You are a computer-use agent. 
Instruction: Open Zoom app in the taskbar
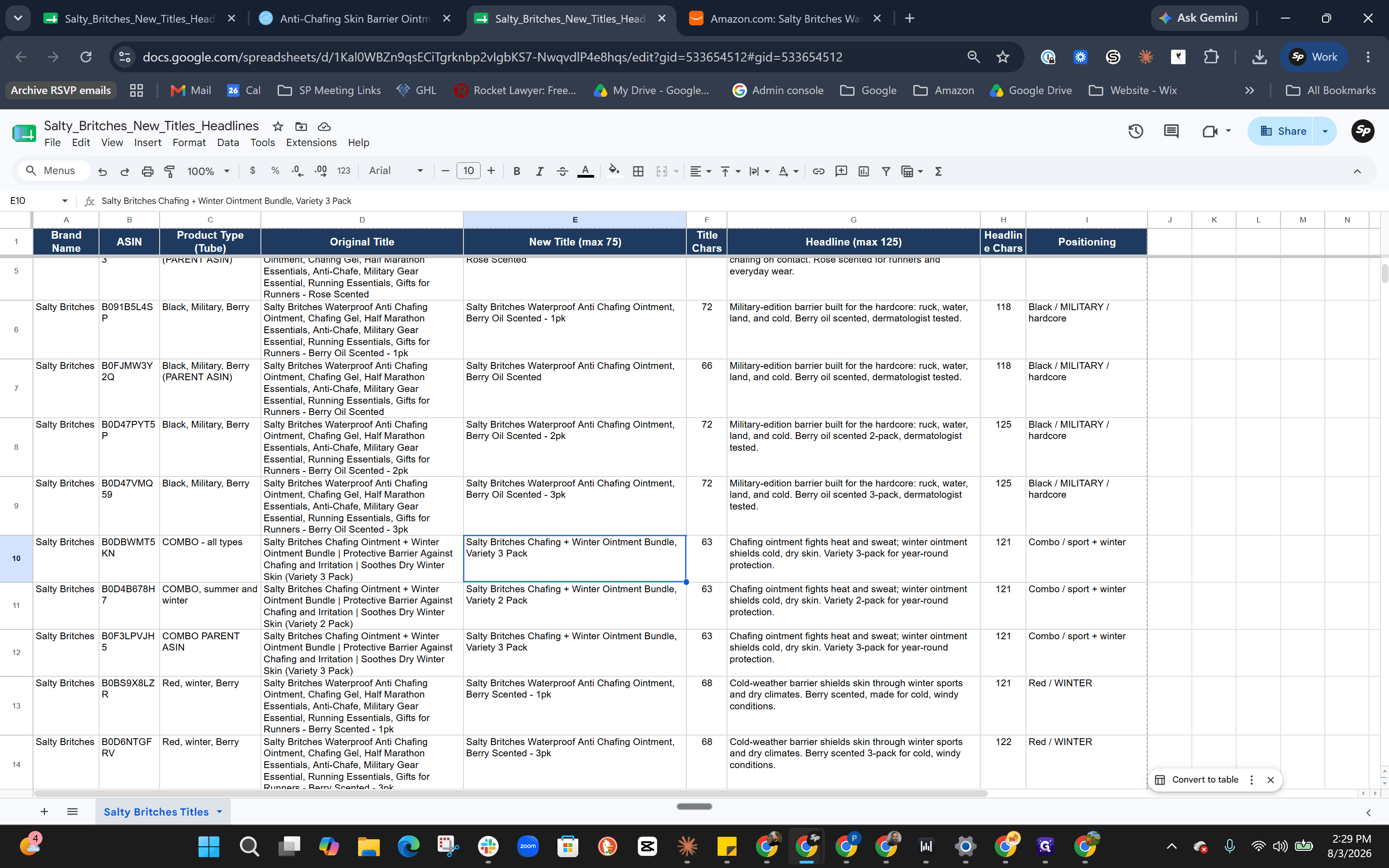coord(528,846)
